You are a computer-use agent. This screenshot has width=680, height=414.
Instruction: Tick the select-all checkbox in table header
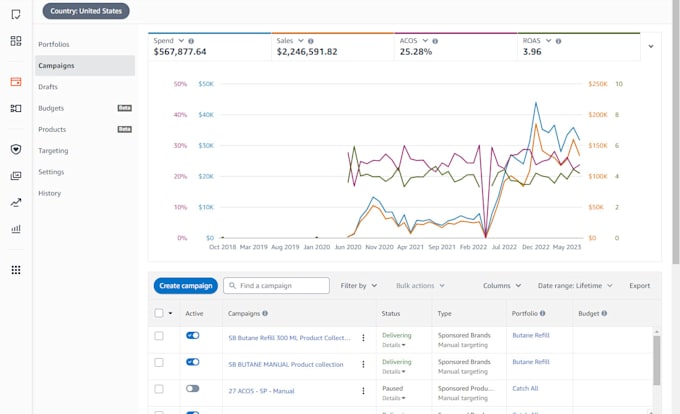[x=159, y=313]
